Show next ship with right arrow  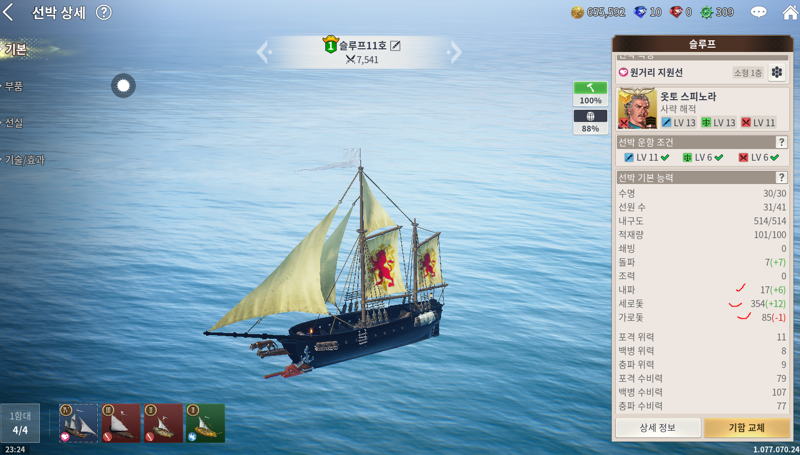click(455, 52)
